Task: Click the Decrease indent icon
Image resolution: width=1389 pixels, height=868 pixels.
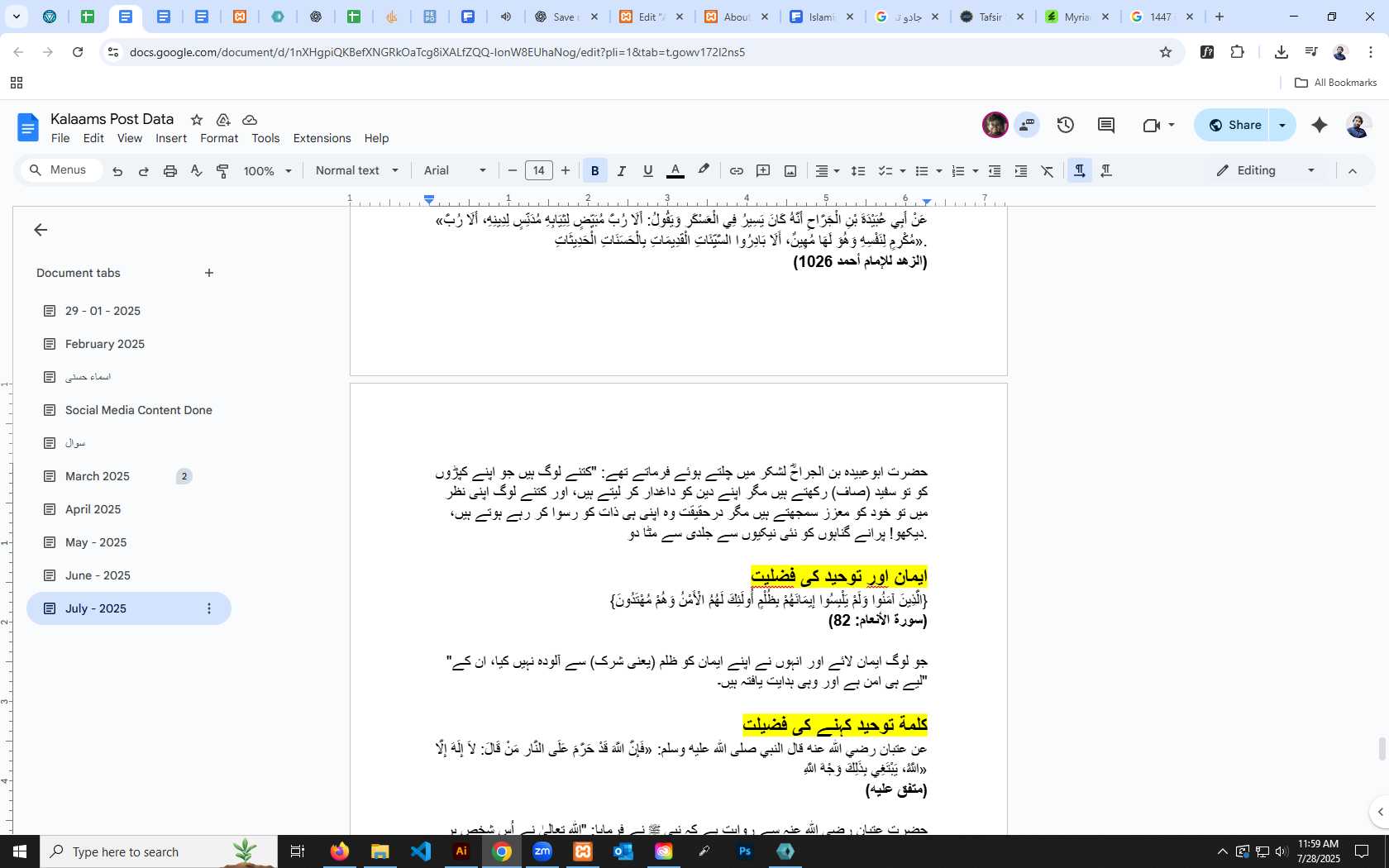Action: click(x=995, y=171)
